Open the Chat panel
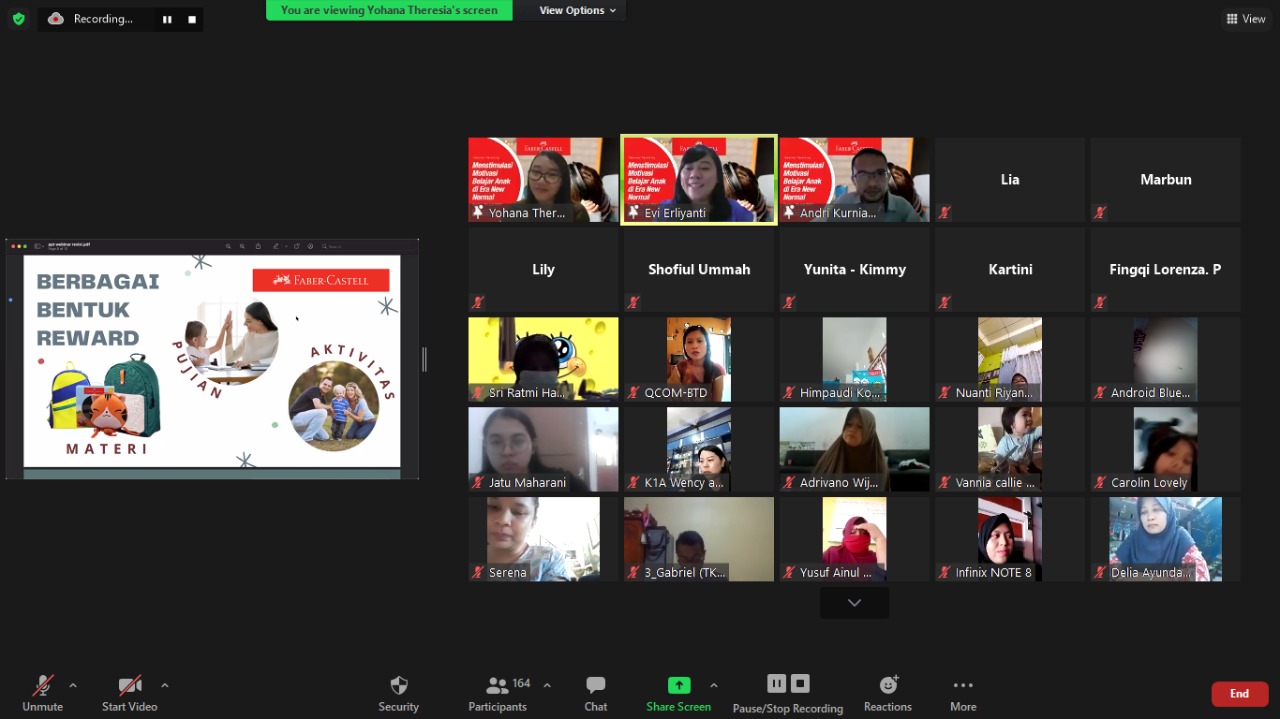This screenshot has width=1280, height=719. tap(595, 692)
